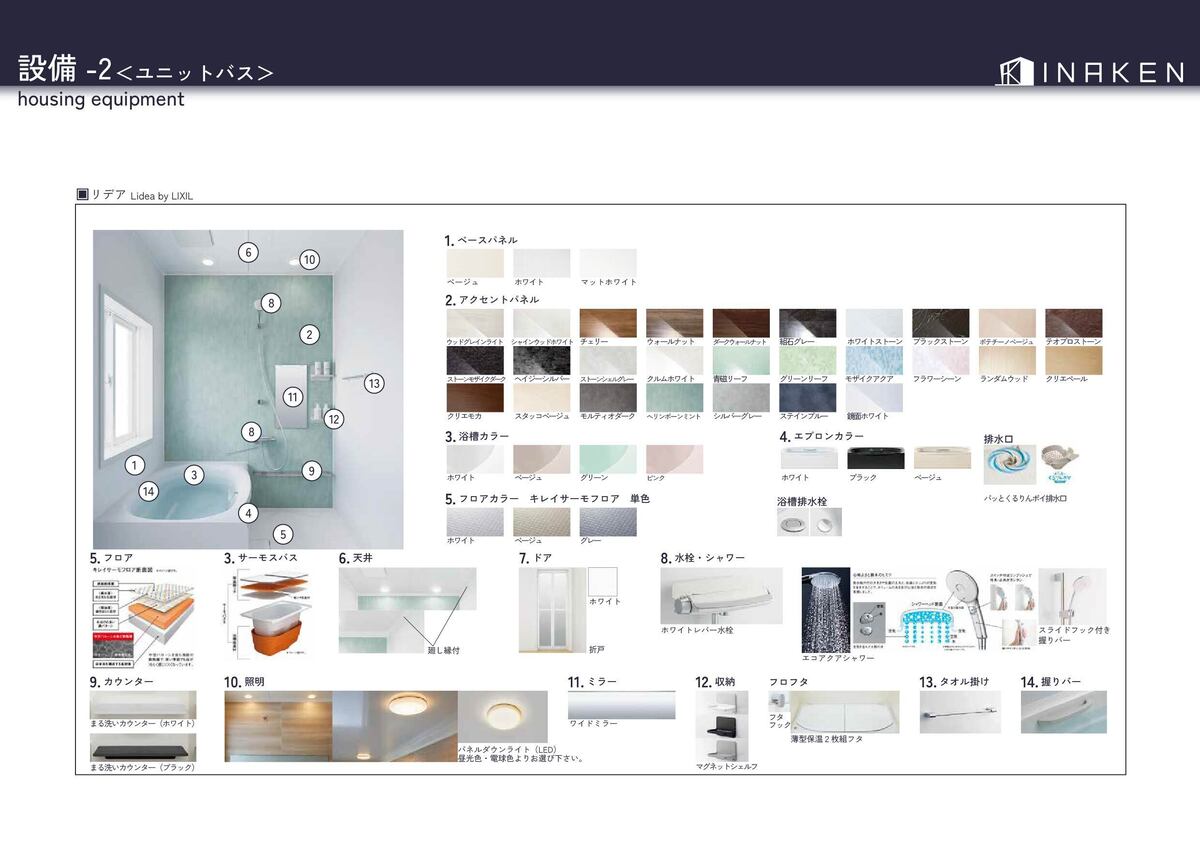Click circled number 2 on the accent wall
Viewport: 1200px width, 849px height.
(x=310, y=335)
